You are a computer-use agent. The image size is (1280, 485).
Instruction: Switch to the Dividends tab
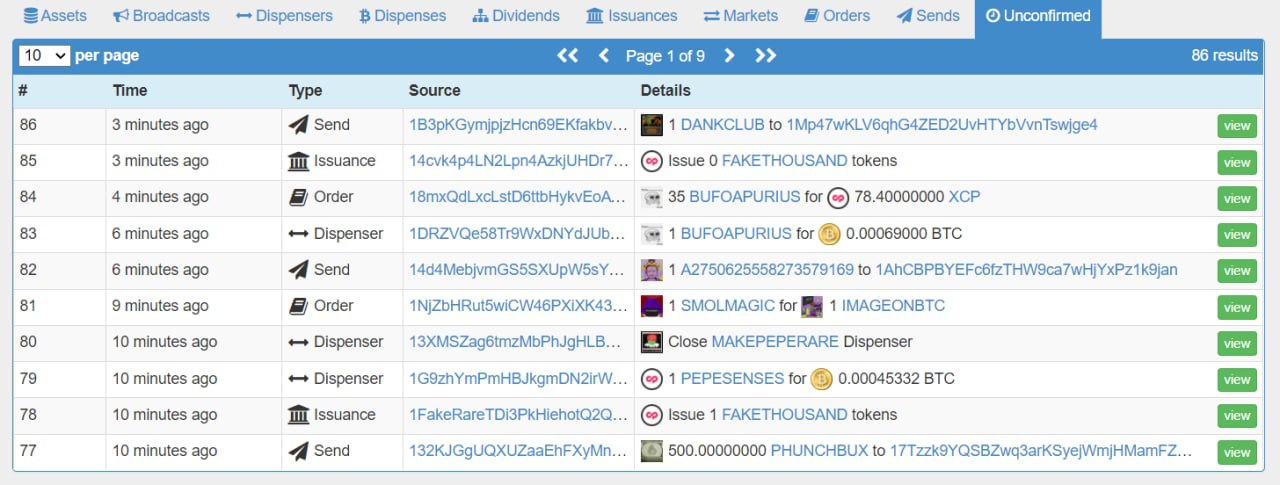pyautogui.click(x=516, y=16)
